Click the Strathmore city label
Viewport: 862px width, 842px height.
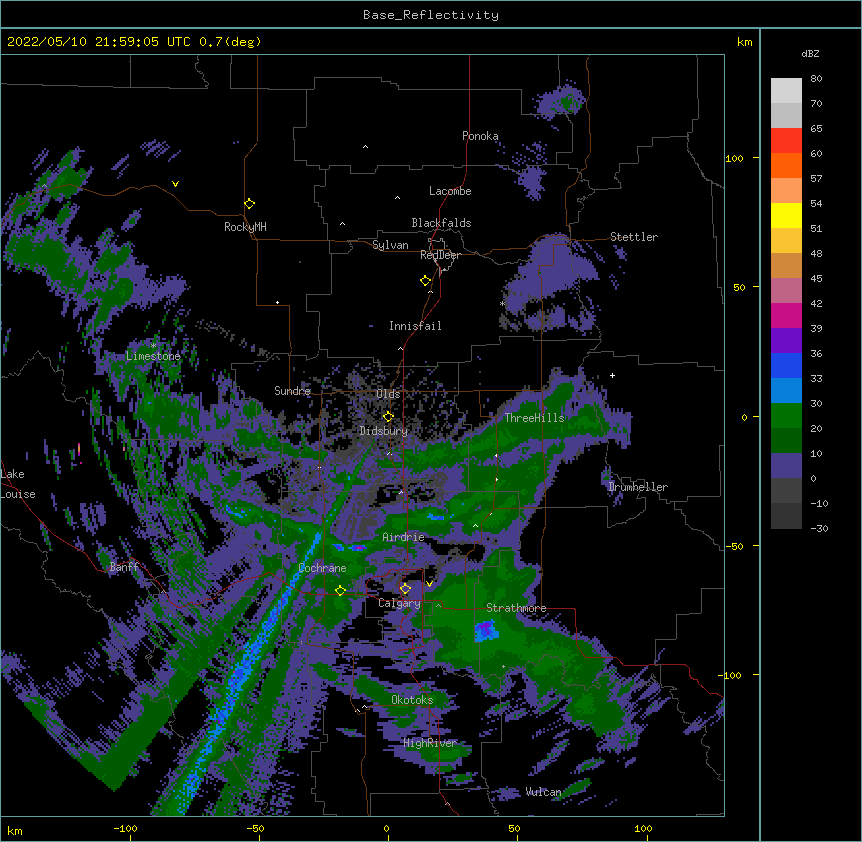(516, 608)
